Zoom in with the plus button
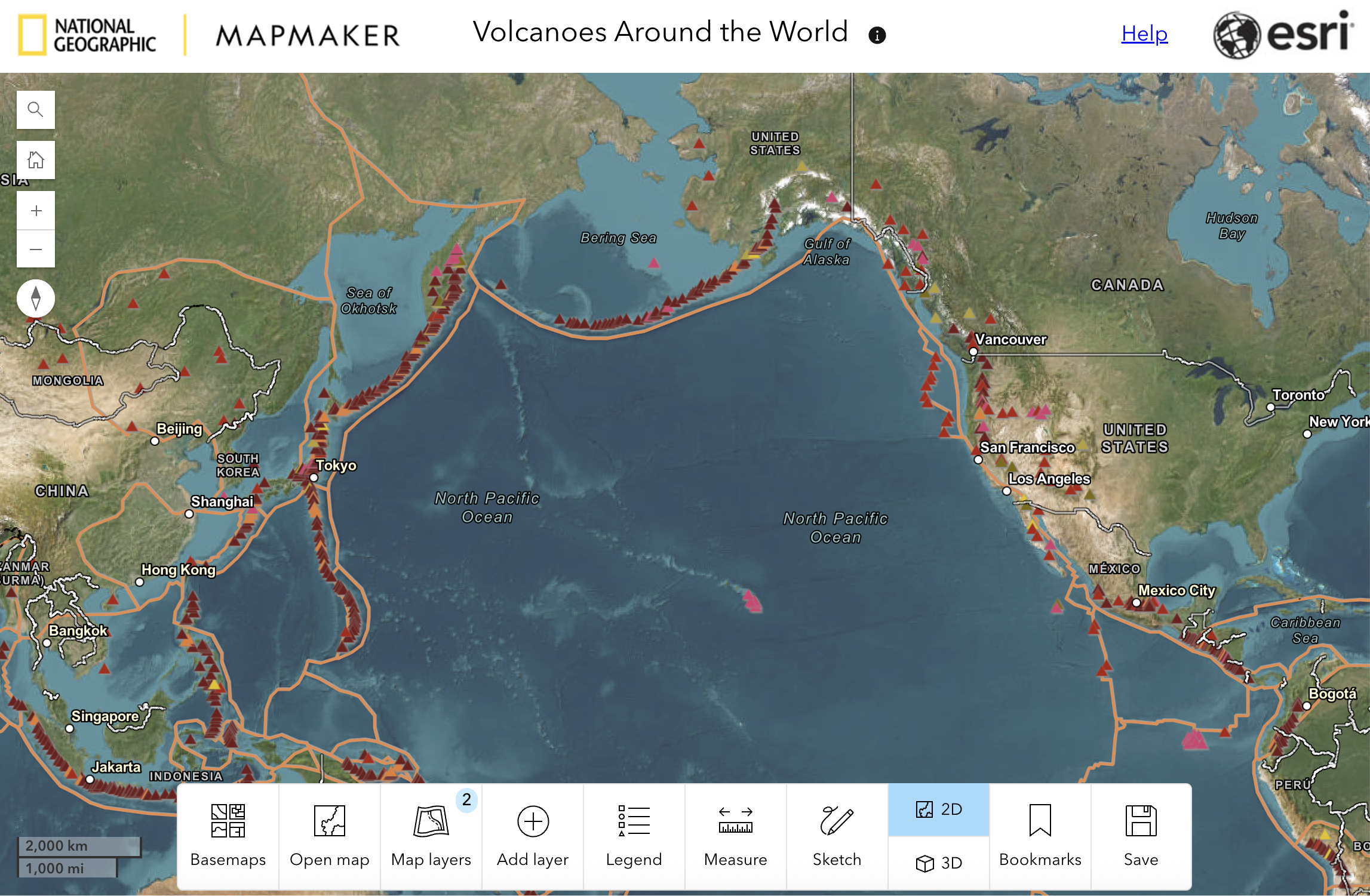The height and width of the screenshot is (896, 1370). click(36, 211)
